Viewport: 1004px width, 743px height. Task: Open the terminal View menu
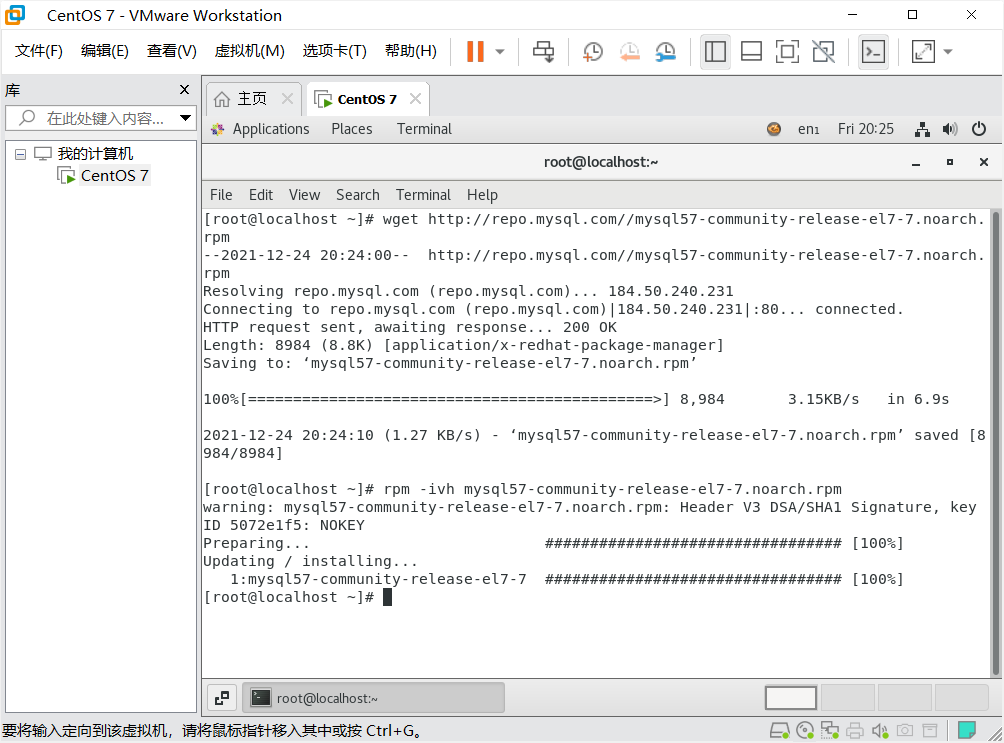(x=304, y=195)
